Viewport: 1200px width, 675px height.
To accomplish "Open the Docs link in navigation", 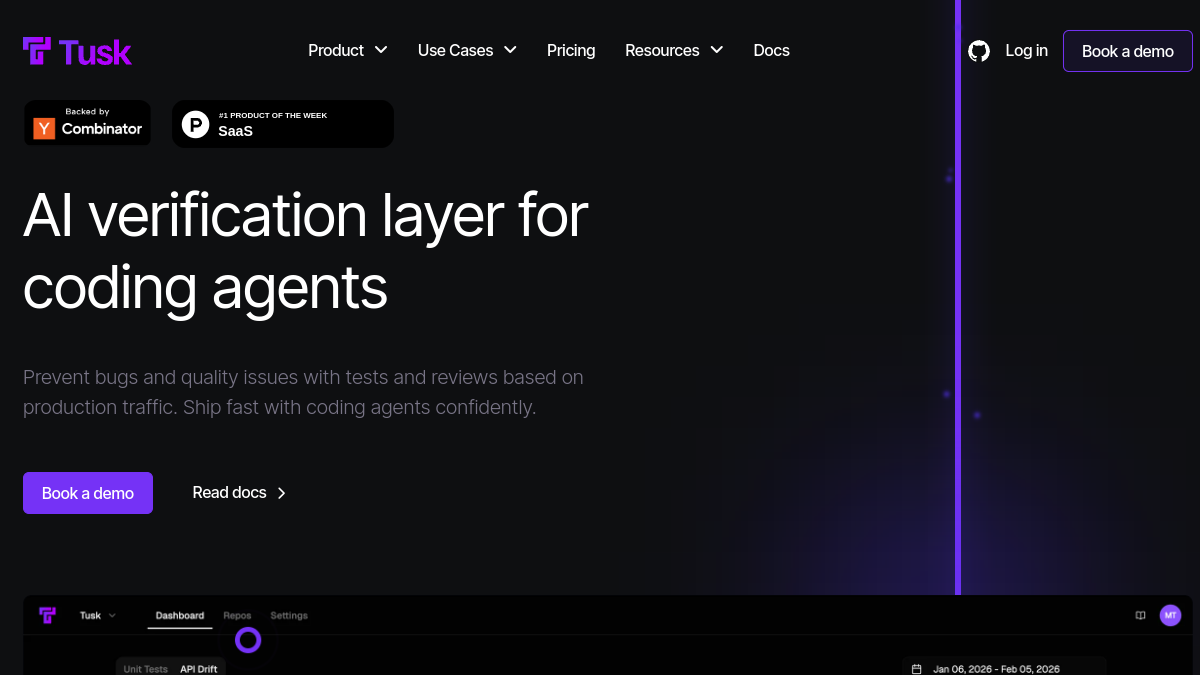I will 772,50.
